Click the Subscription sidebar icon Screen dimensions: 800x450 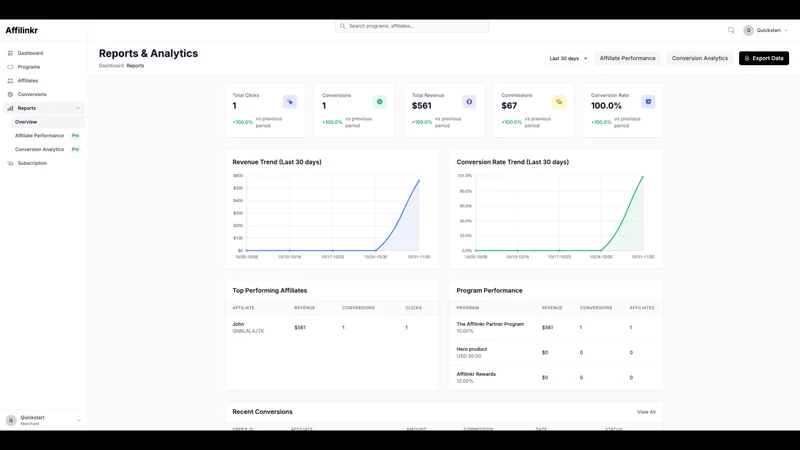point(10,163)
